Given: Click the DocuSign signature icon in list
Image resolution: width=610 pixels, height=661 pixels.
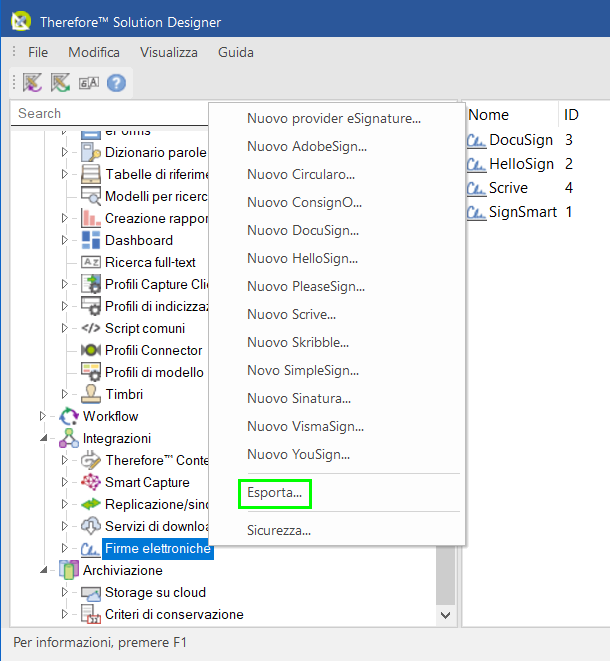Looking at the screenshot, I should [x=476, y=140].
